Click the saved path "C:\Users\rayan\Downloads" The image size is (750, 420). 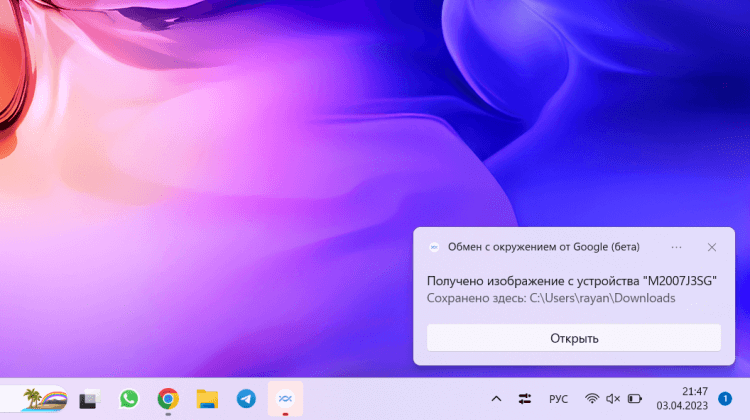(x=602, y=298)
